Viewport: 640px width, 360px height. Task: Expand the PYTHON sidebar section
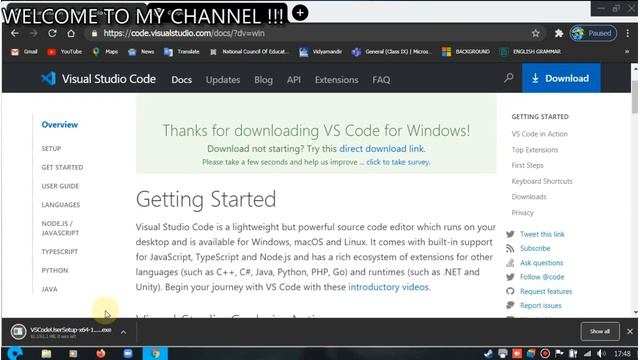coord(55,271)
